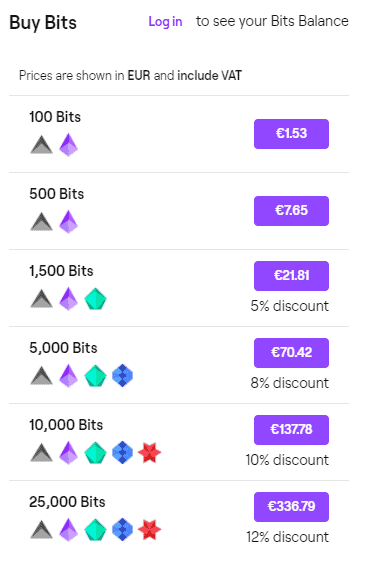Click red star gem under 10,000 Bits
This screenshot has width=373, height=571.
[x=149, y=453]
